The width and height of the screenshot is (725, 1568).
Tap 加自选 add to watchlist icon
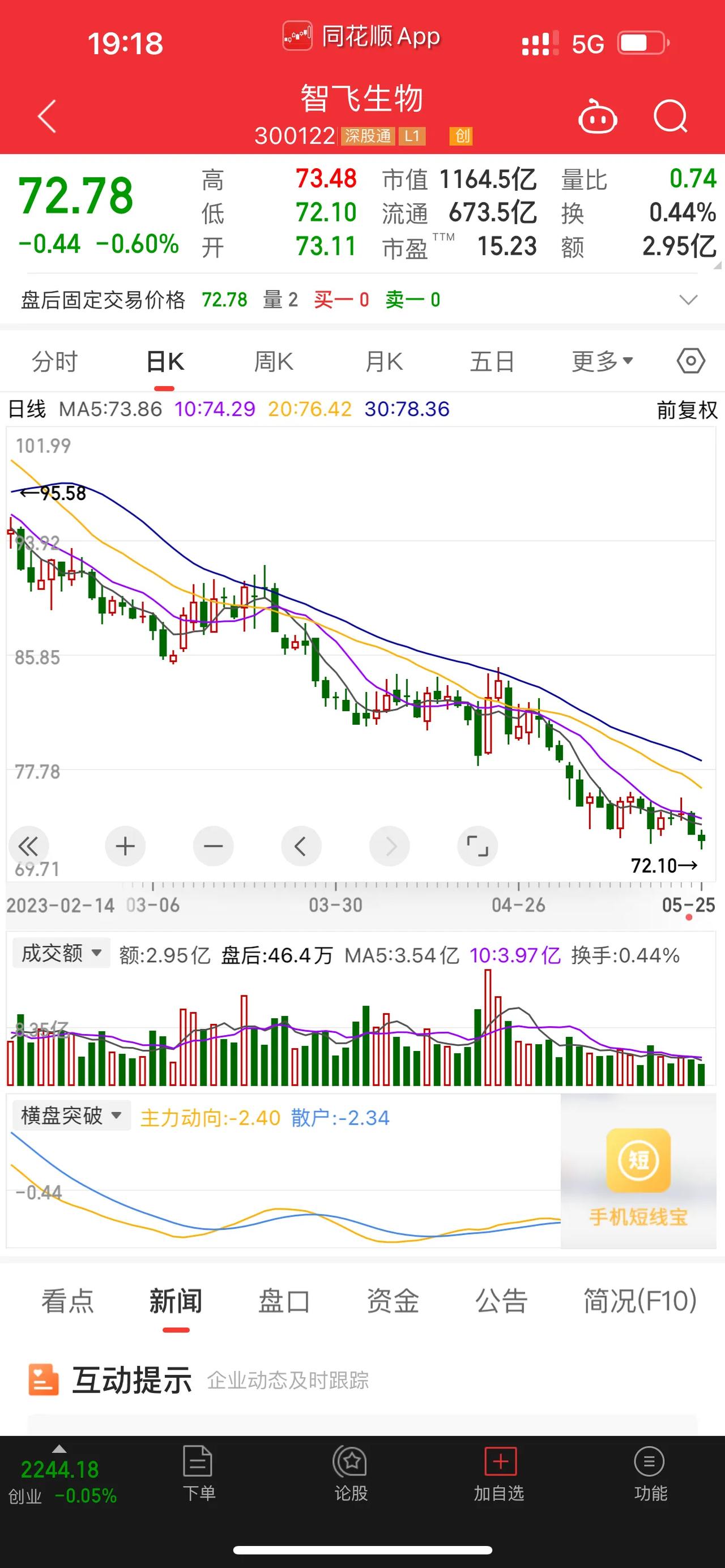[499, 1473]
